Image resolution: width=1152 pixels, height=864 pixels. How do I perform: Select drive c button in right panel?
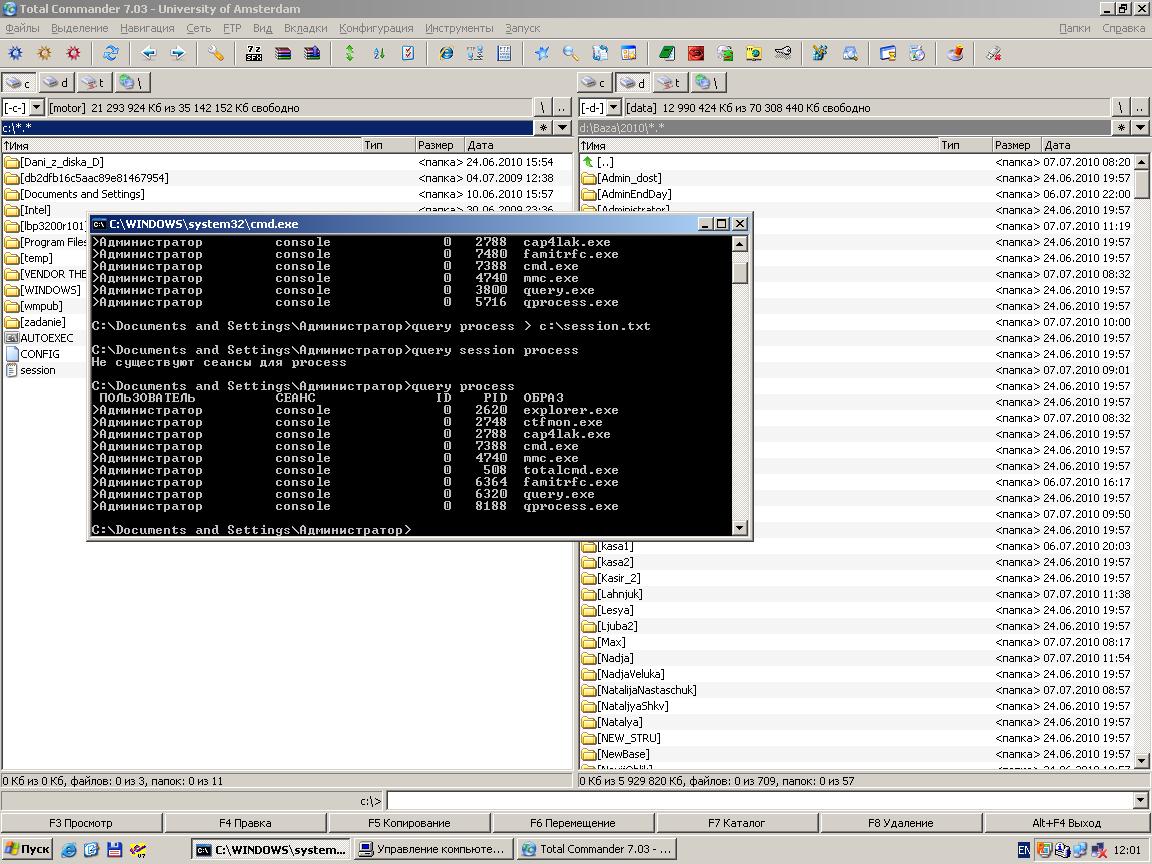[x=594, y=83]
